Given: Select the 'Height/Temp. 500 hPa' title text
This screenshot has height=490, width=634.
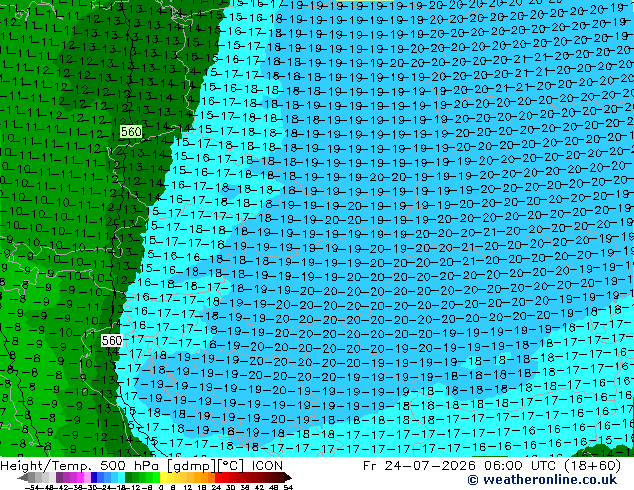Looking at the screenshot, I should coord(81,465).
